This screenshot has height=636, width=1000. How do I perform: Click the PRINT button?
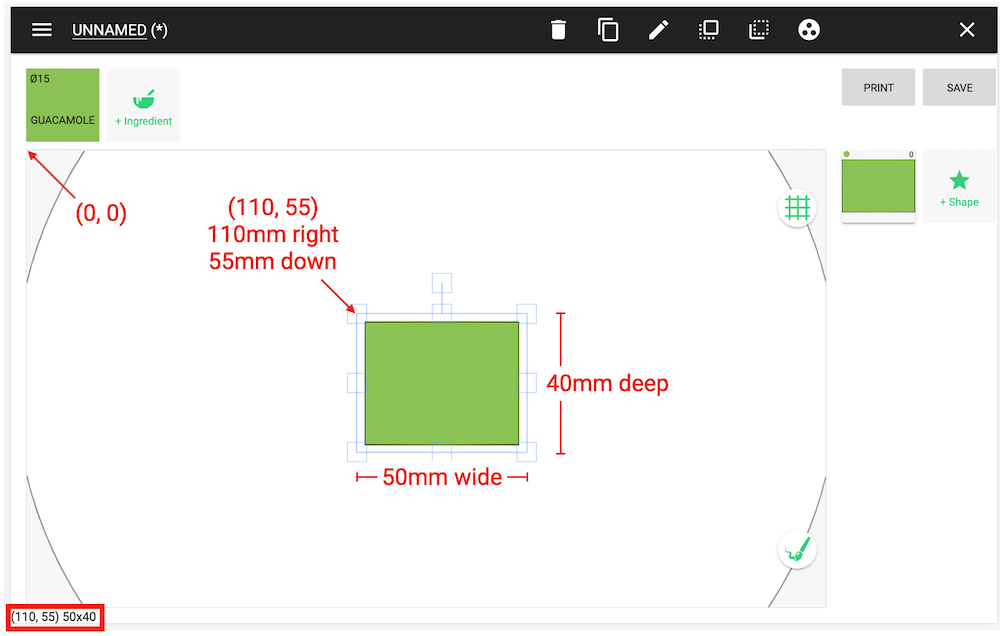pyautogui.click(x=878, y=87)
